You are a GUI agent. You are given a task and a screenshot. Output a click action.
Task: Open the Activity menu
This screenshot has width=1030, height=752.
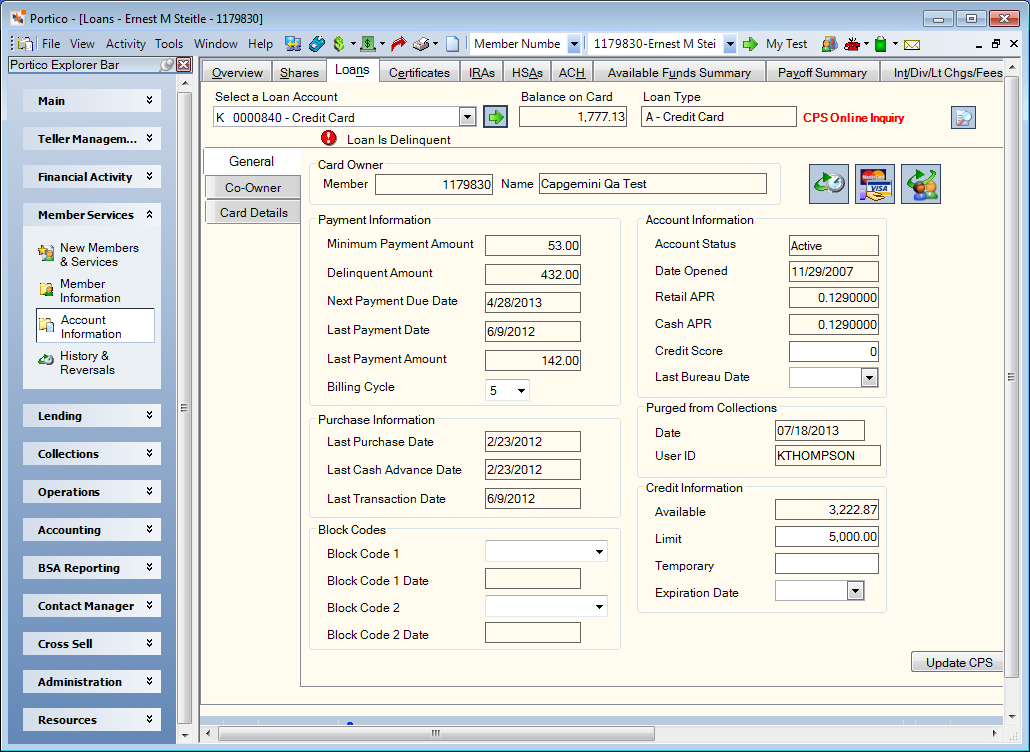coord(125,44)
